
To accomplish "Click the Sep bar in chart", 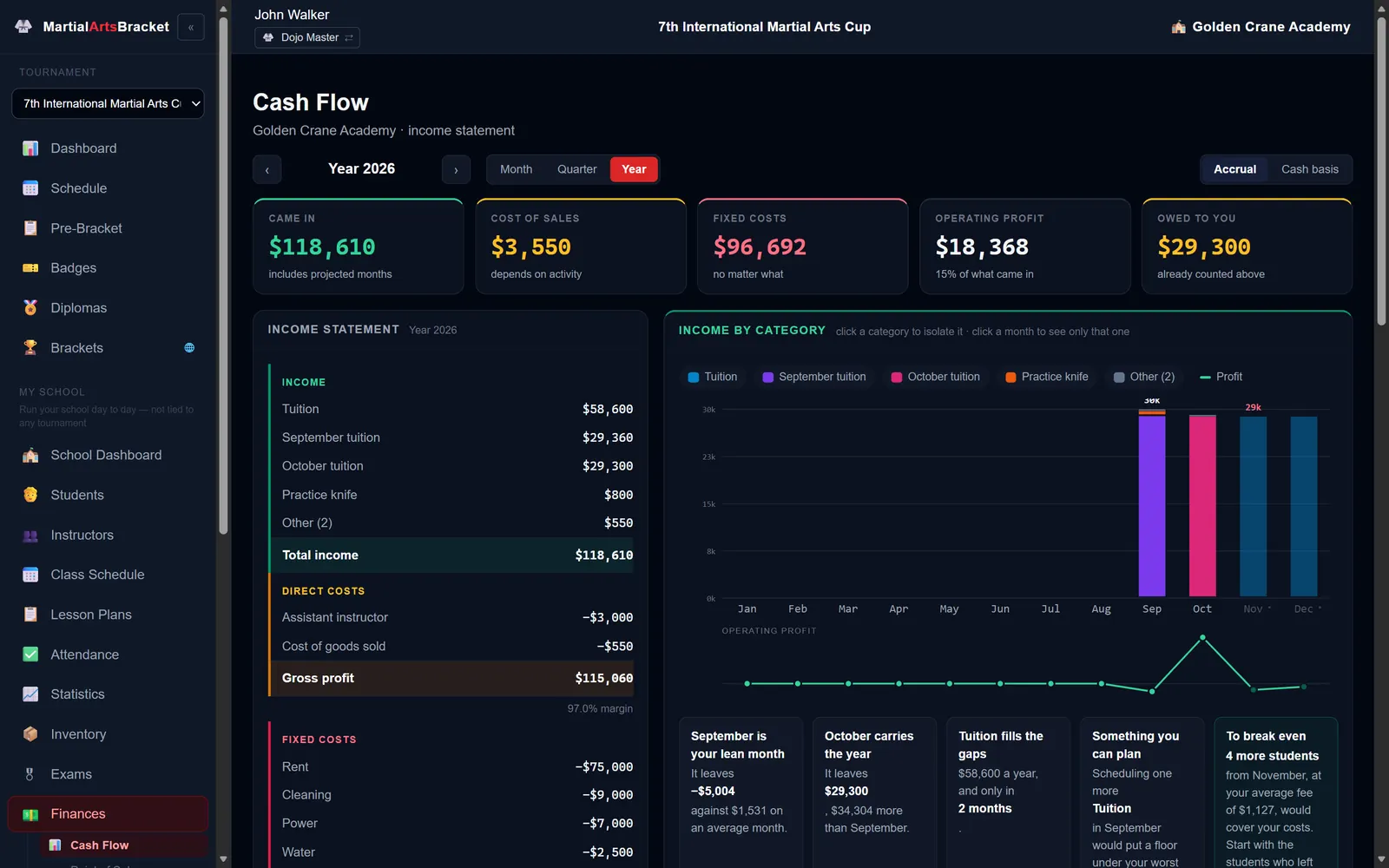I will click(1152, 503).
